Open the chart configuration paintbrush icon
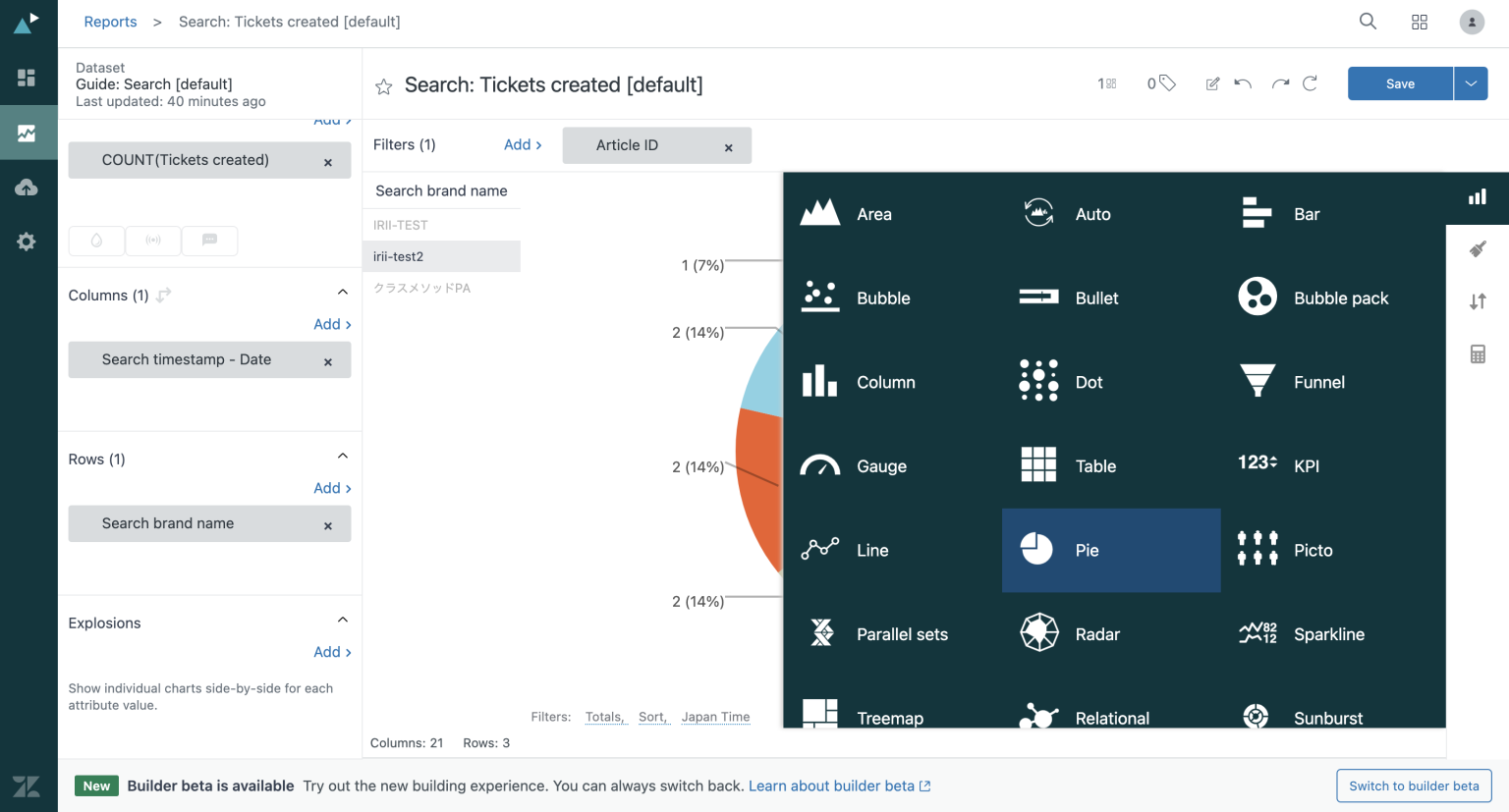Screen dimensions: 1509x812 click(x=1478, y=249)
